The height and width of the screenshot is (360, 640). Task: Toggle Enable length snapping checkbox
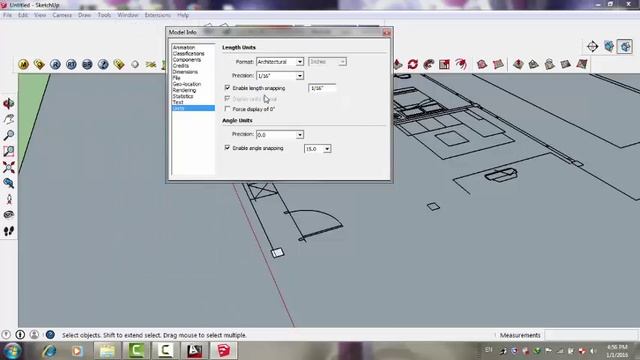tap(227, 88)
